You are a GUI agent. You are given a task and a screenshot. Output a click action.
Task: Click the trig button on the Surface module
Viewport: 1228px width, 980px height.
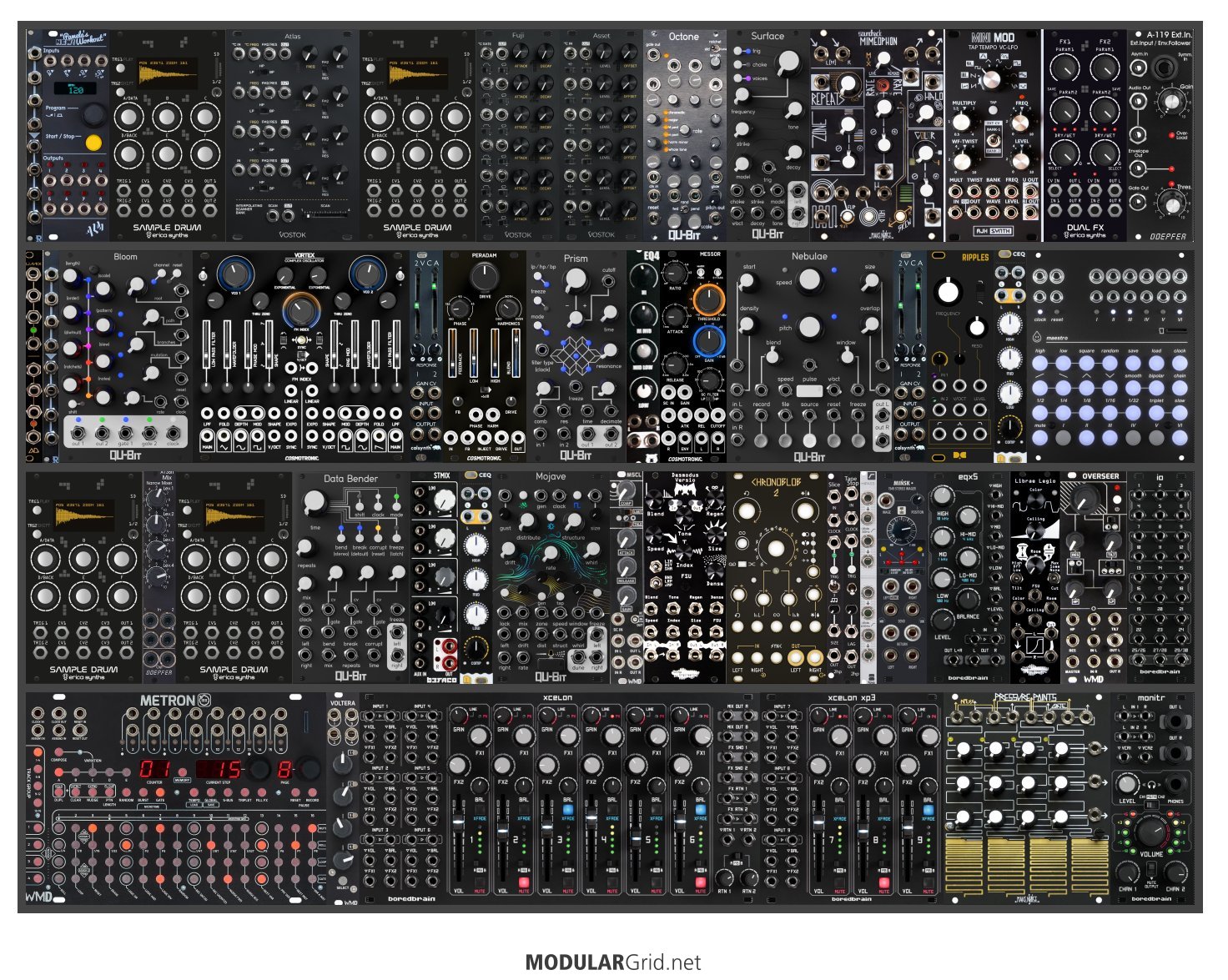[737, 51]
